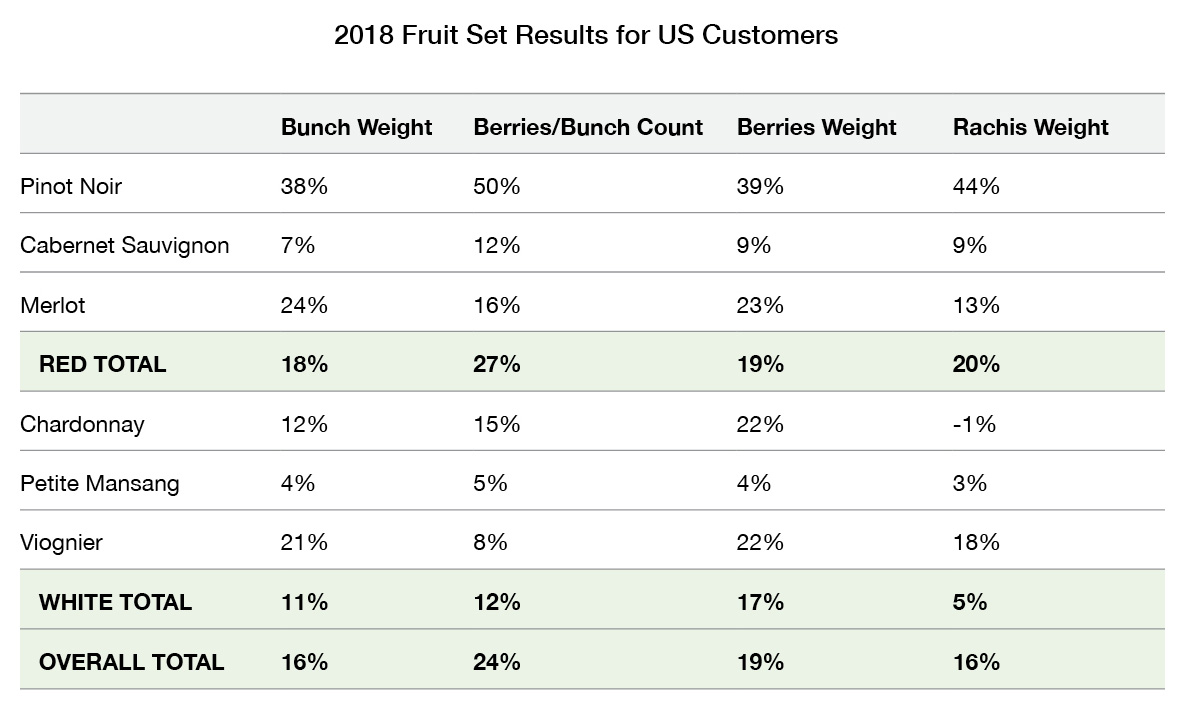
Task: Select the Merlot row label
Action: click(53, 305)
